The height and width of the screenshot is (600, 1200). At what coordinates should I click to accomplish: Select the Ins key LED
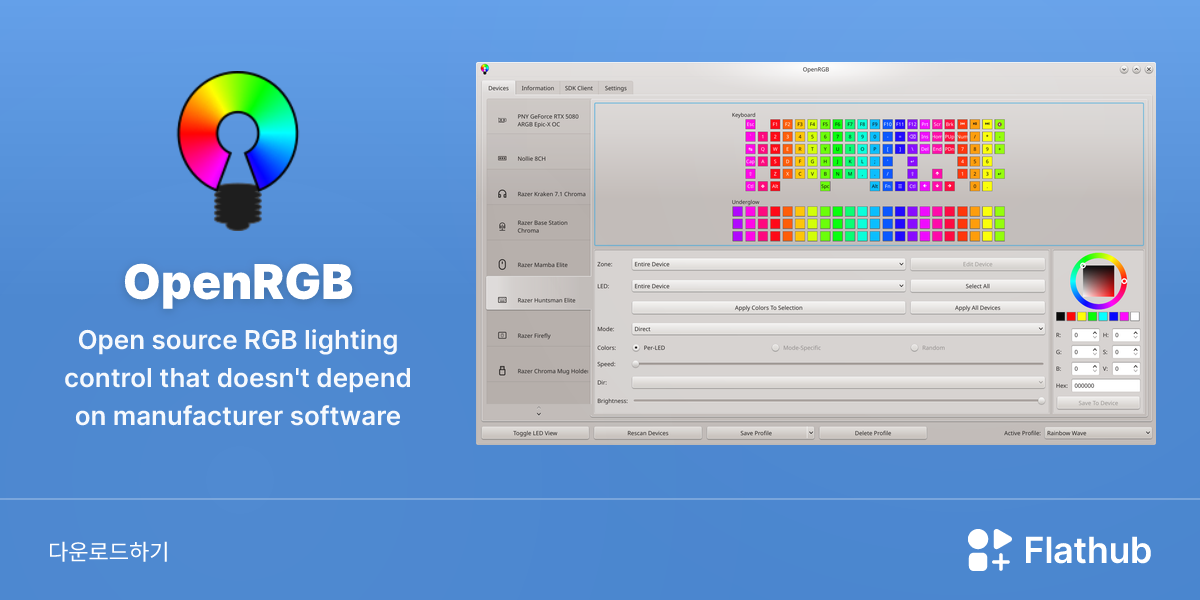point(924,137)
